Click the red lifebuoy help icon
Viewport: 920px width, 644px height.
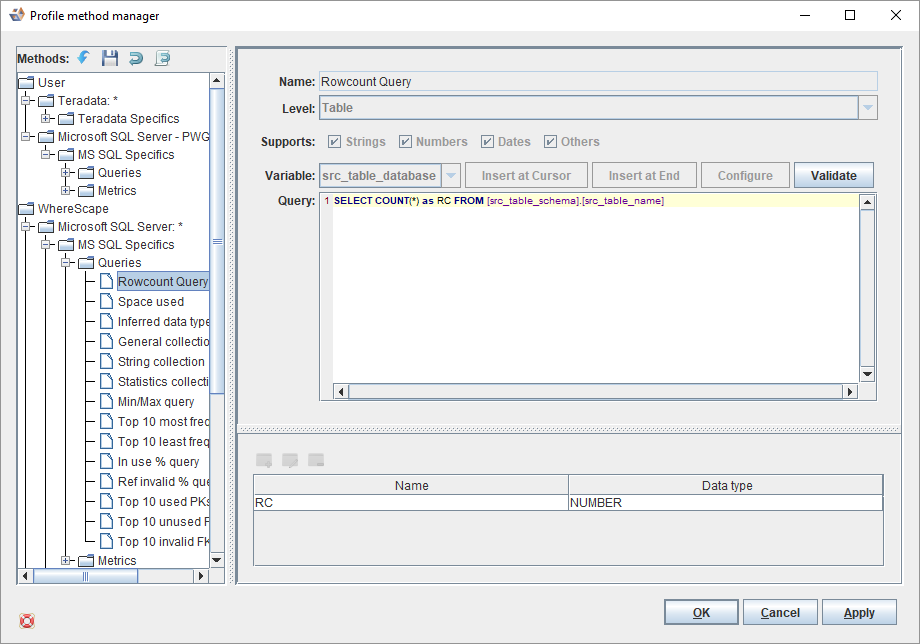tap(27, 621)
